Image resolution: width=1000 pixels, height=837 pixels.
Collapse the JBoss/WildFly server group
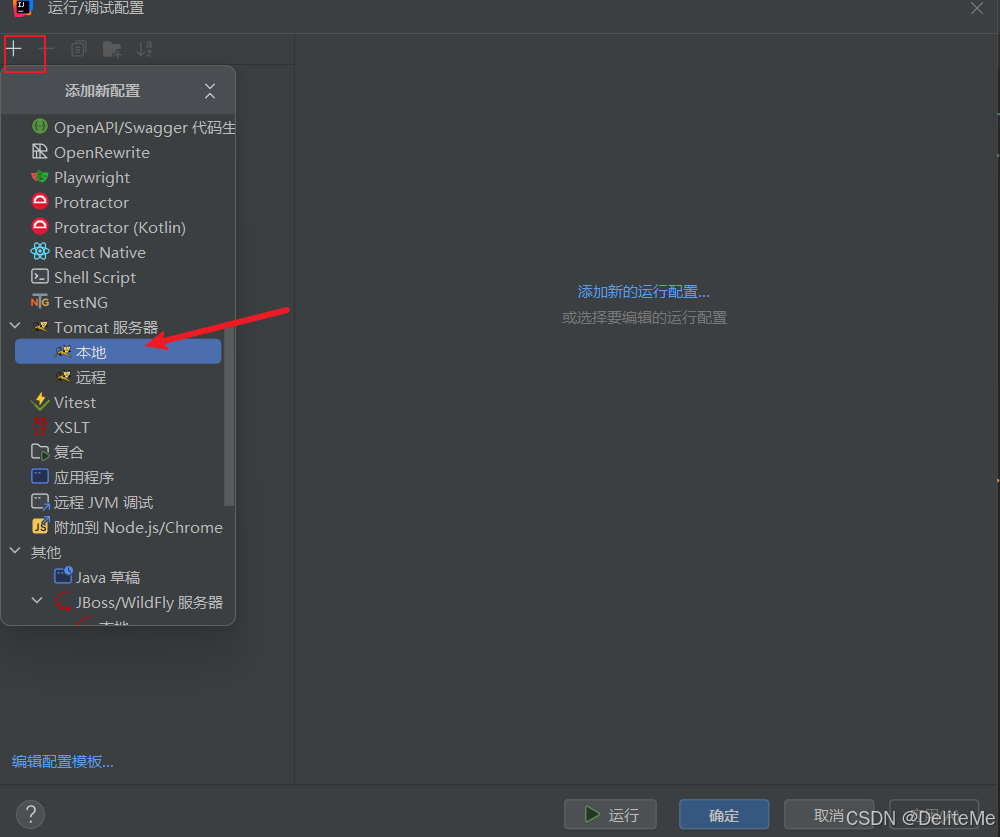point(37,601)
